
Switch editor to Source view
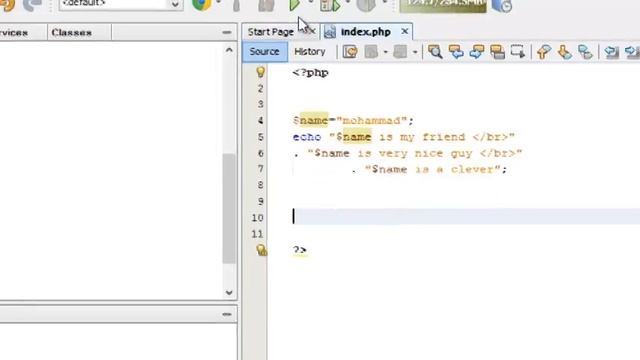coord(264,52)
